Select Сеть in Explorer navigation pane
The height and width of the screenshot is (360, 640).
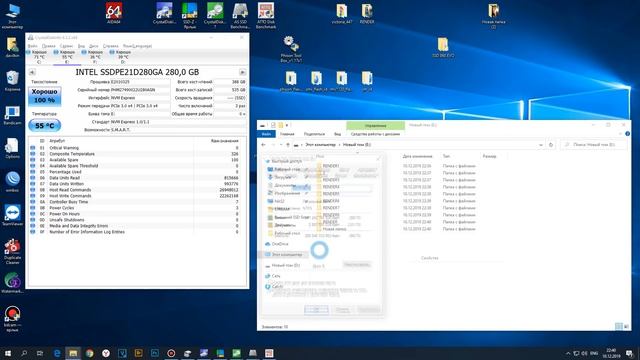276,276
